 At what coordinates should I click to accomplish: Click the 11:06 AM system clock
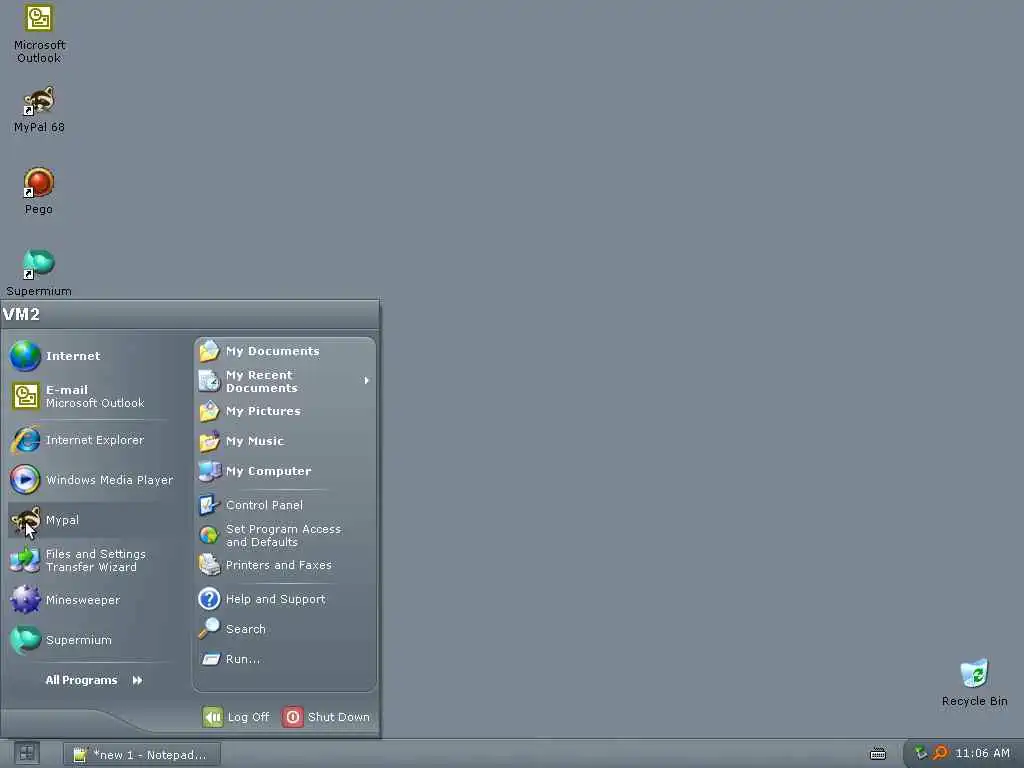[x=982, y=753]
